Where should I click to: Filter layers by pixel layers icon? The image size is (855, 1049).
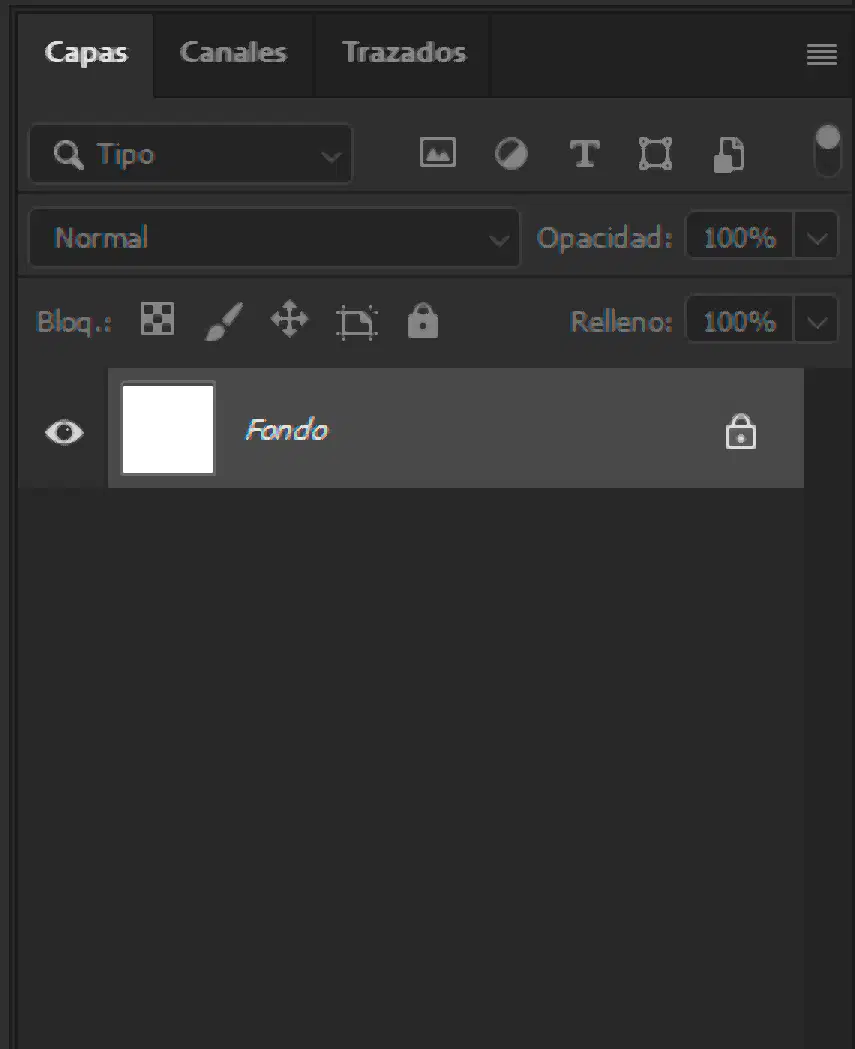(438, 153)
